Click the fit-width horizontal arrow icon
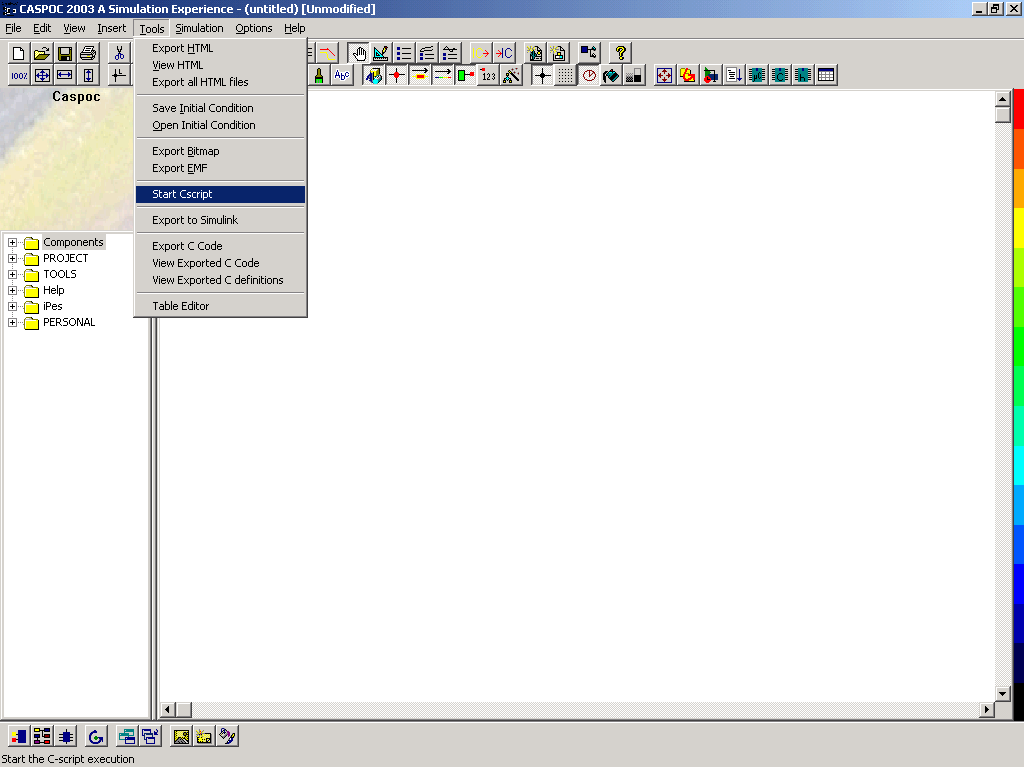Viewport: 1024px width, 768px height. pos(65,75)
